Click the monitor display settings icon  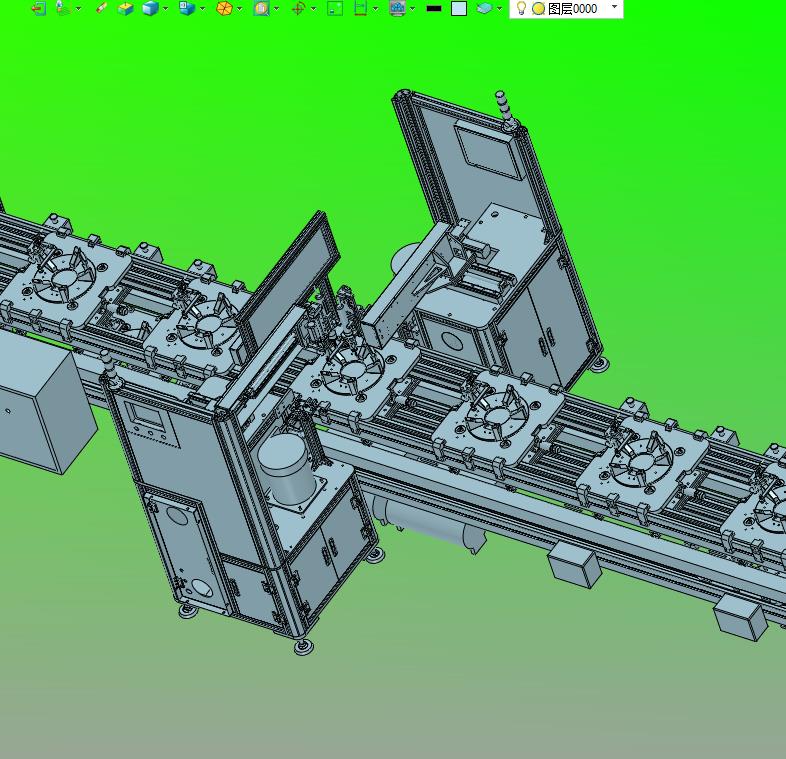[397, 9]
